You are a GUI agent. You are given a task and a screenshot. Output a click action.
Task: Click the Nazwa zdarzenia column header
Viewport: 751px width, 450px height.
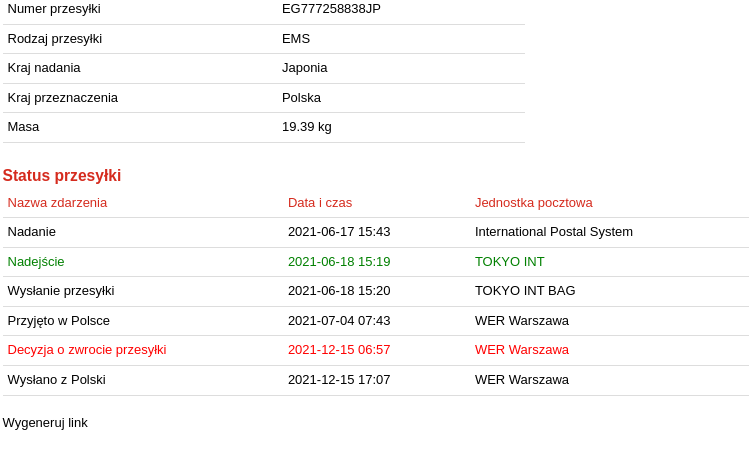(x=57, y=203)
